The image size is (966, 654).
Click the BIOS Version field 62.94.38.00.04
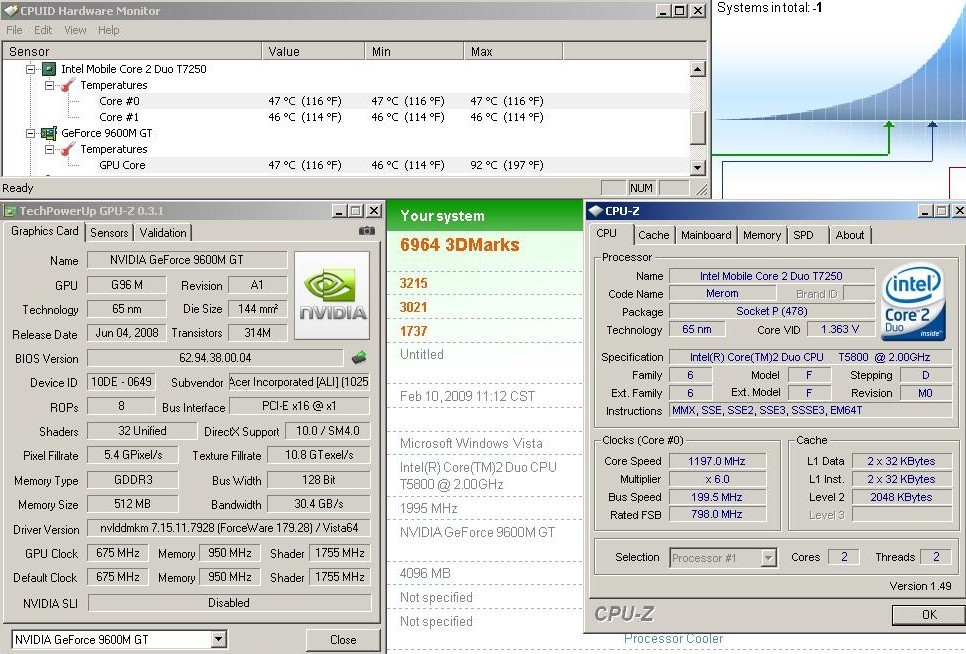pyautogui.click(x=215, y=358)
